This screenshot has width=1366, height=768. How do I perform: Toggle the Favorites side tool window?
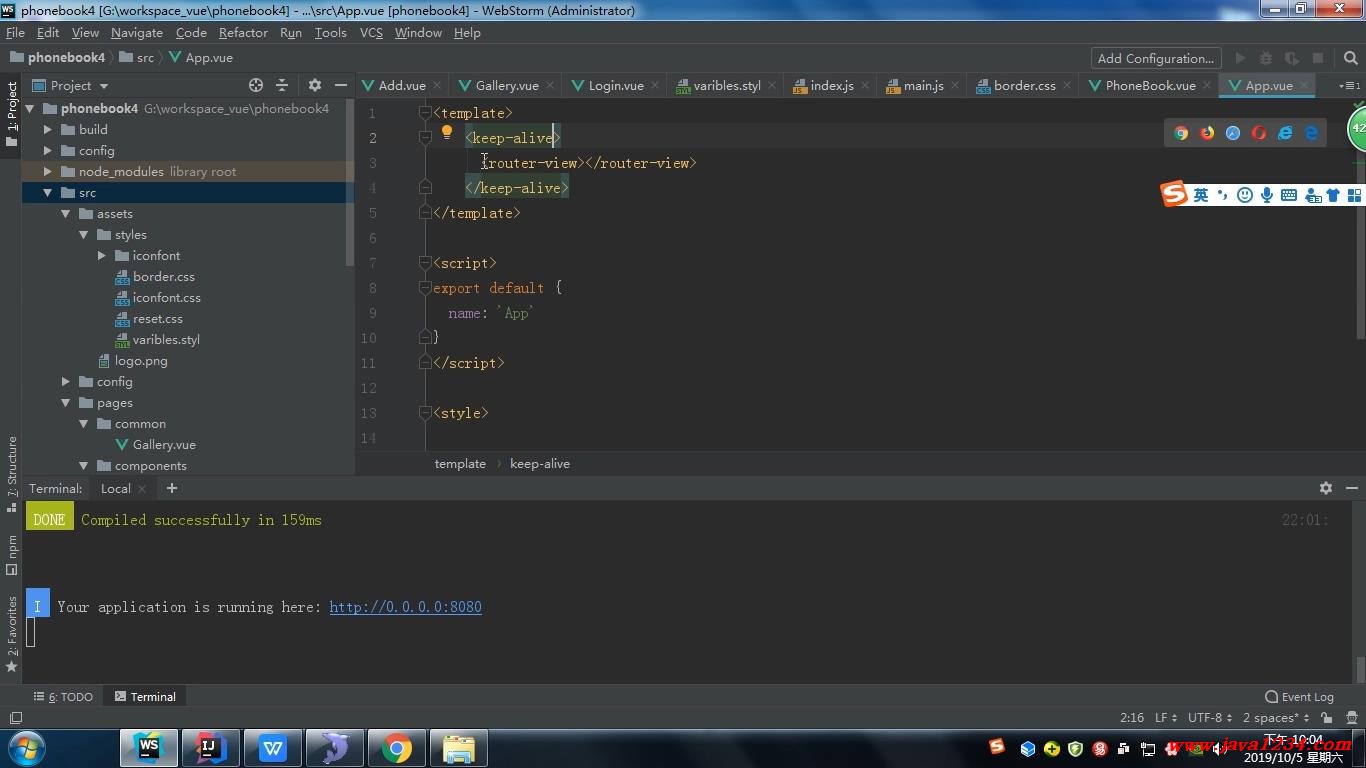[11, 633]
